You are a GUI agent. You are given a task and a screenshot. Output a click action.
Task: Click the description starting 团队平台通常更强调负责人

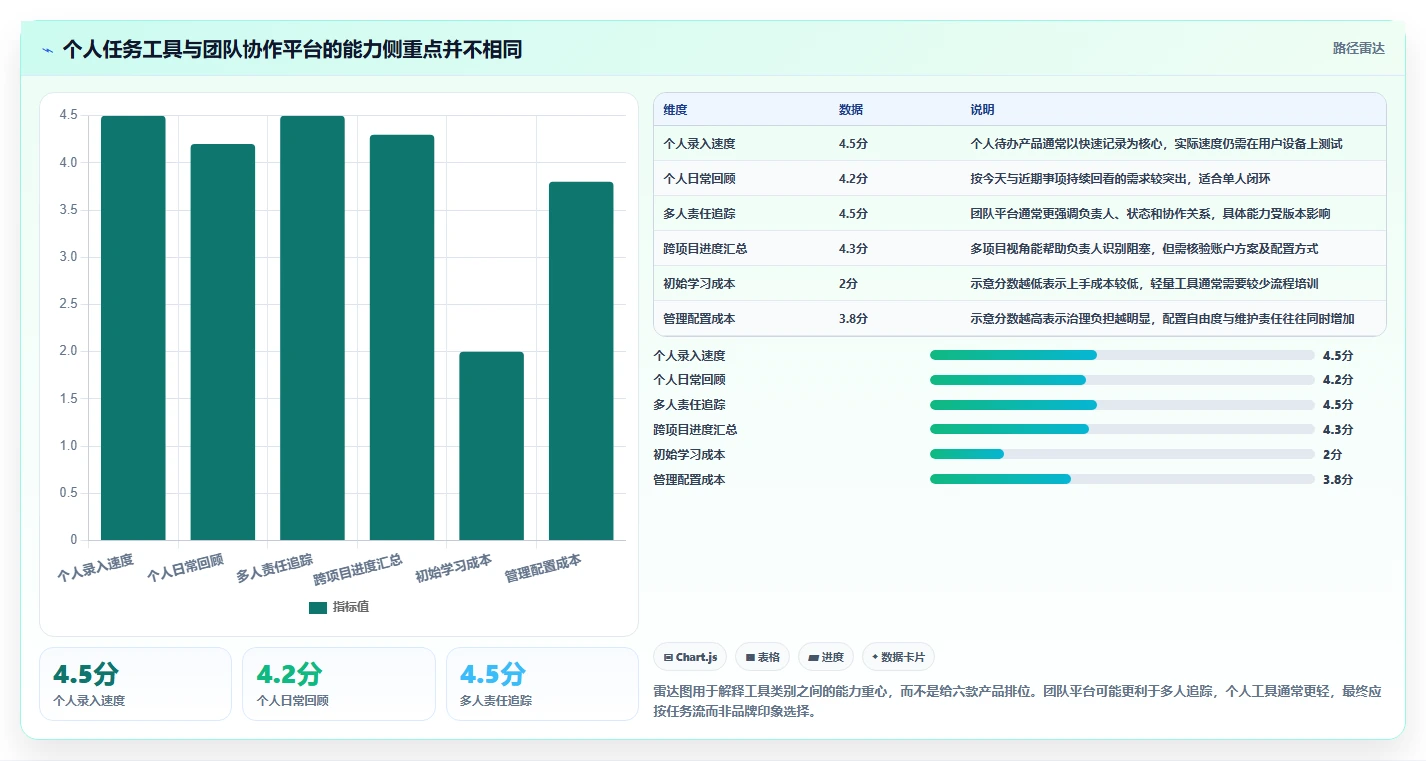click(1150, 214)
